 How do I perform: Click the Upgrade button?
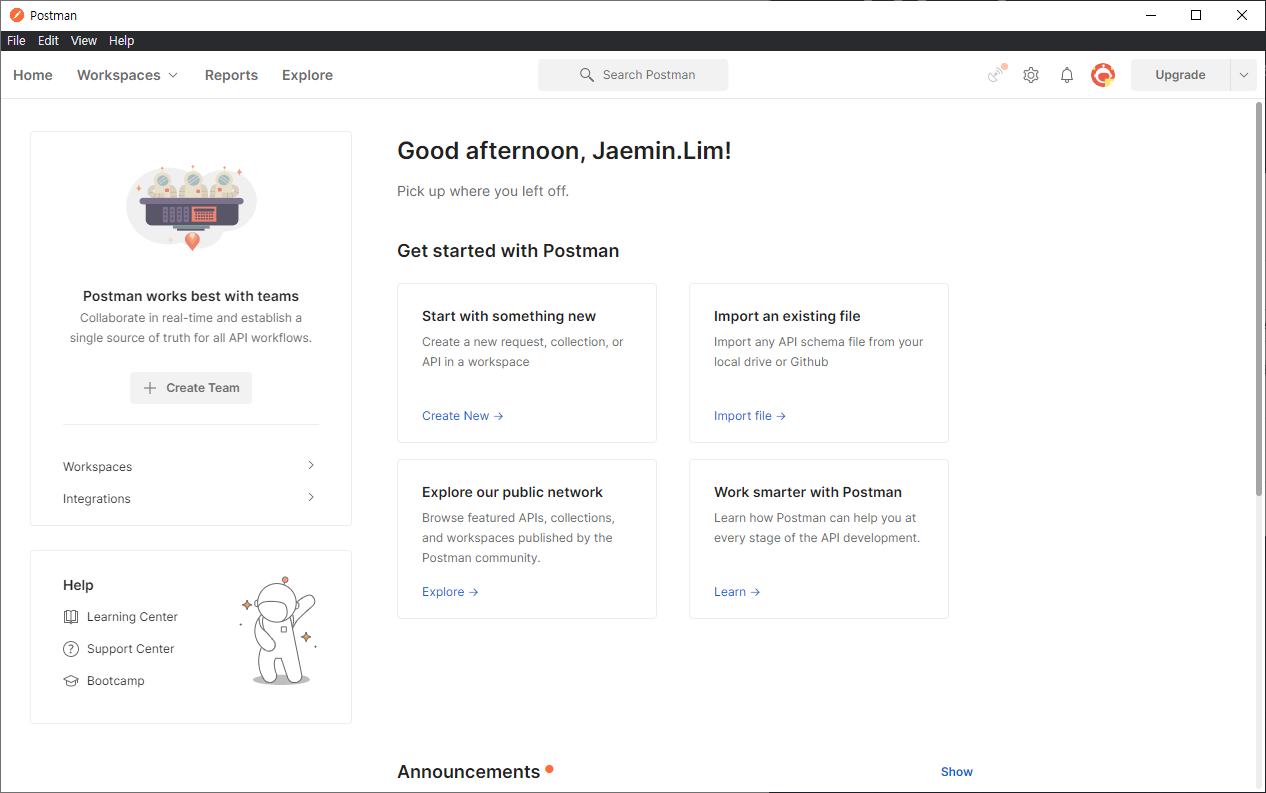pos(1180,75)
